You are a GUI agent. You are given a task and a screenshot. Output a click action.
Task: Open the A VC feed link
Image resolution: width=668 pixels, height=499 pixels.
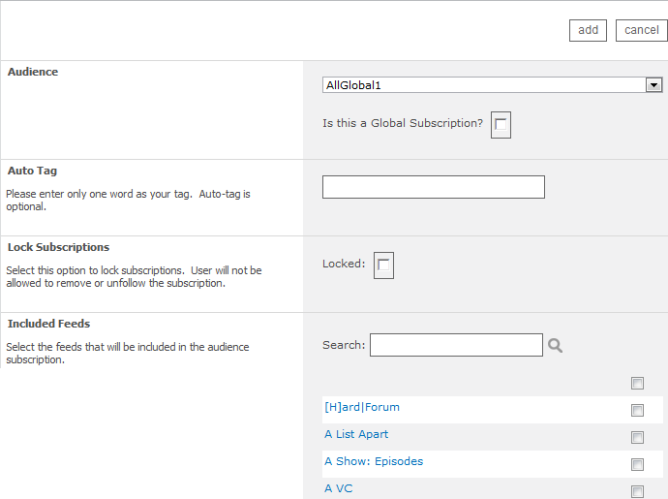point(338,488)
